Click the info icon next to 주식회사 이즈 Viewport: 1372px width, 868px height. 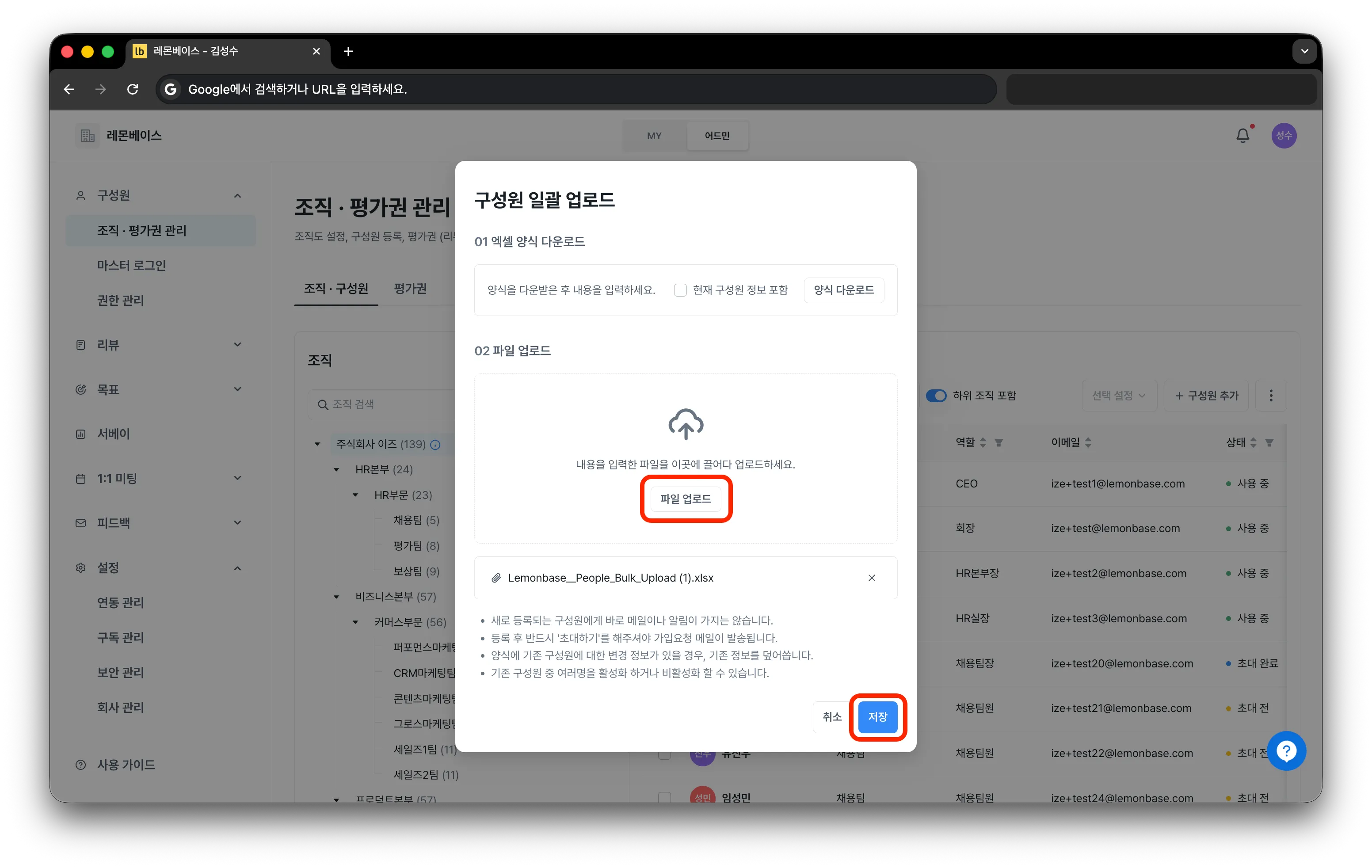435,445
